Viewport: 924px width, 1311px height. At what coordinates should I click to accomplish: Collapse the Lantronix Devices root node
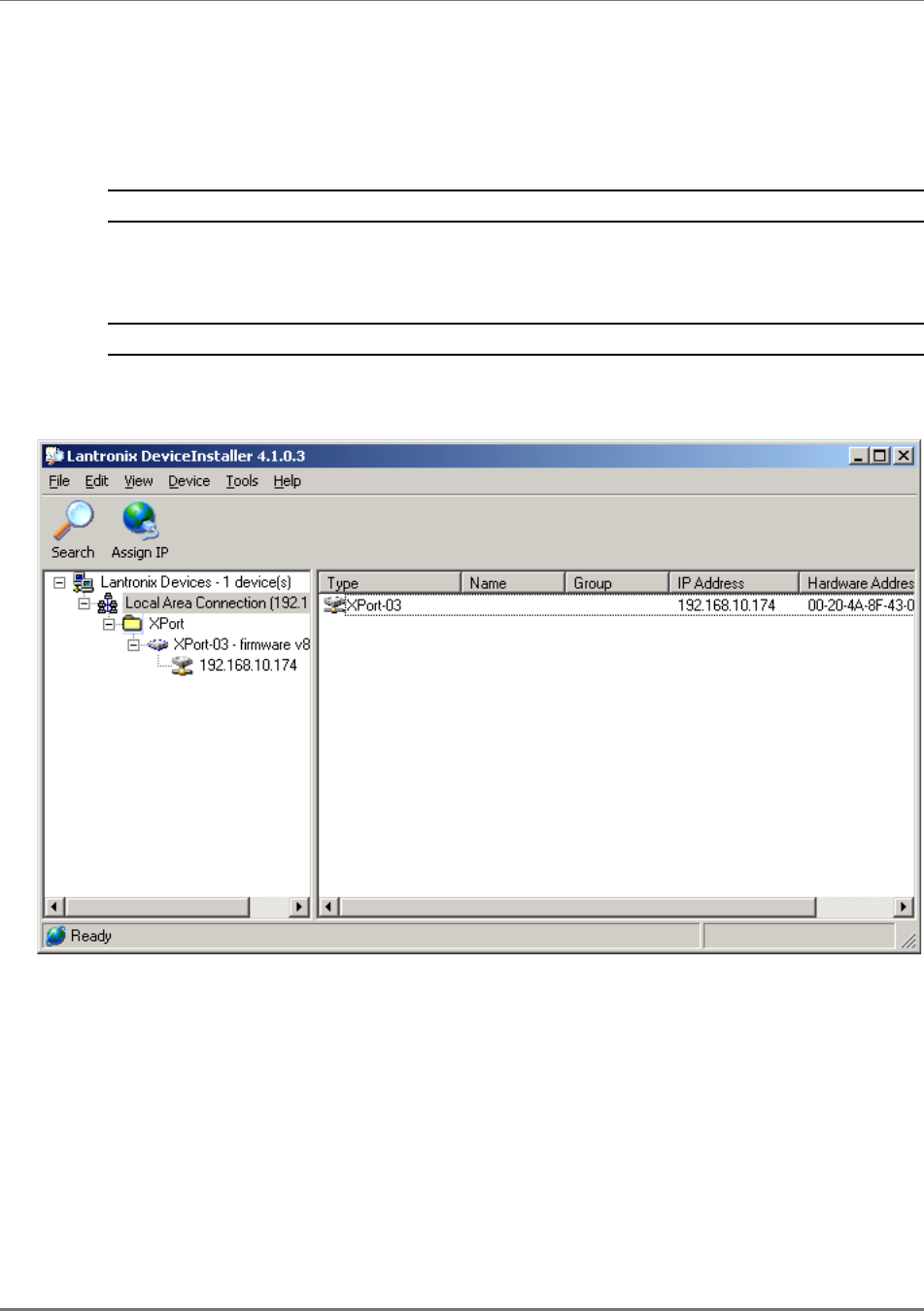coord(60,583)
